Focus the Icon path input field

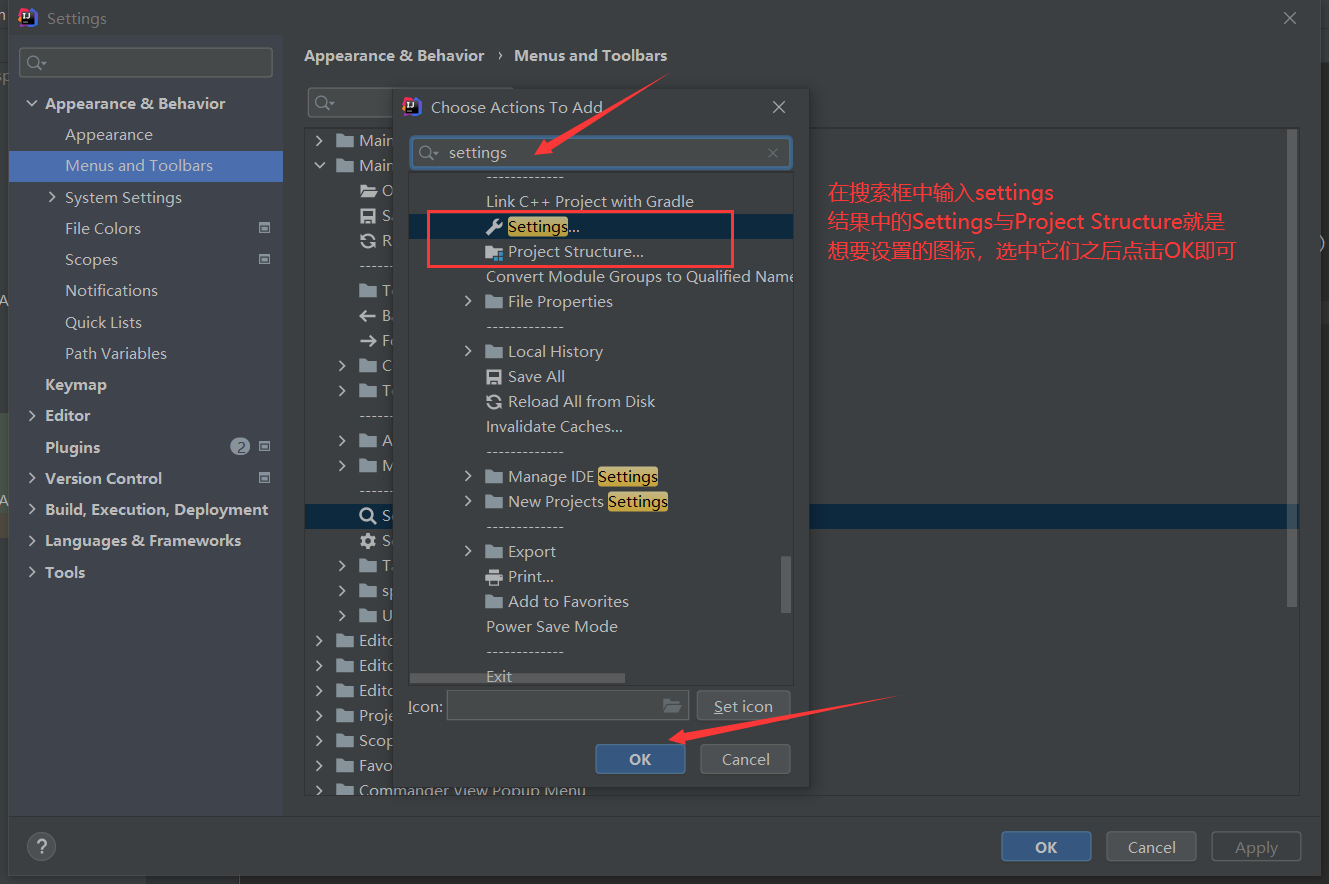(568, 706)
